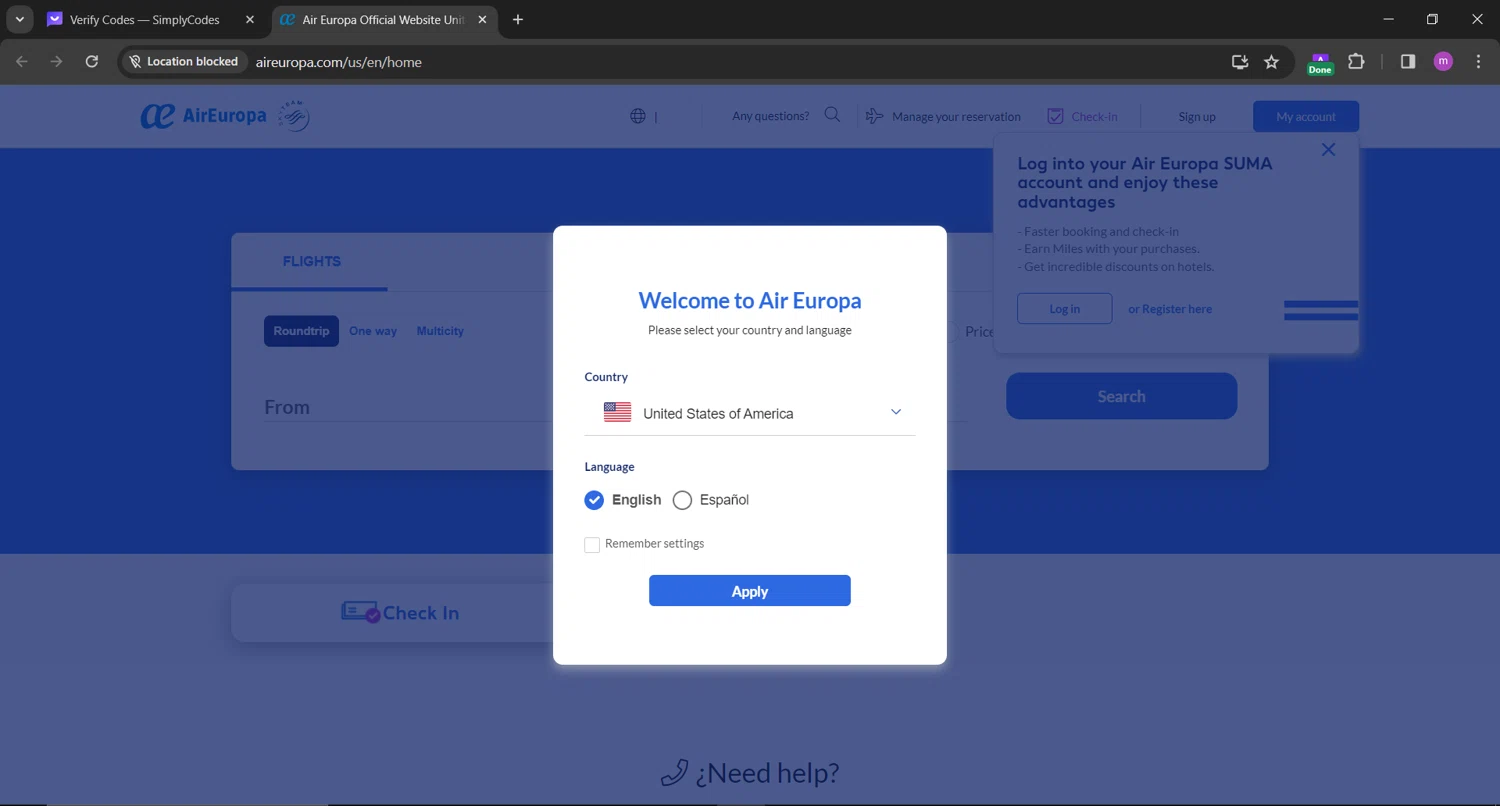Viewport: 1500px width, 806px height.
Task: Open the globe language selector icon
Action: coord(638,116)
